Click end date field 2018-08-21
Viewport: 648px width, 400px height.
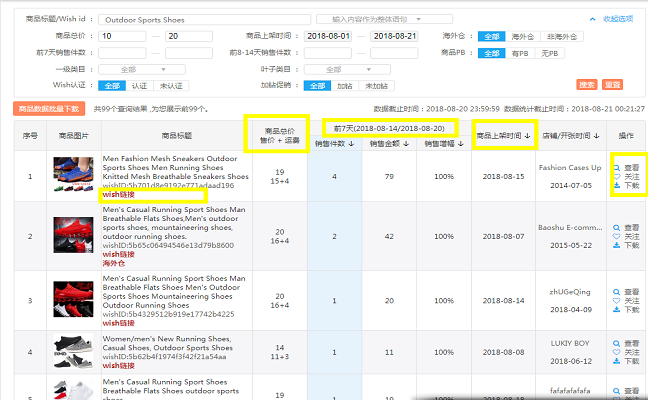[394, 36]
